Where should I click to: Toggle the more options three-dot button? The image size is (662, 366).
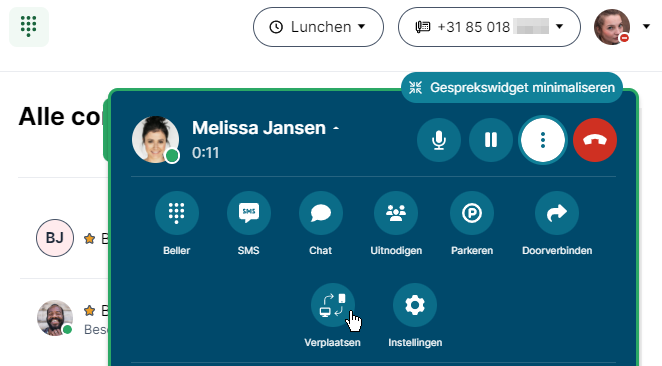pyautogui.click(x=543, y=140)
